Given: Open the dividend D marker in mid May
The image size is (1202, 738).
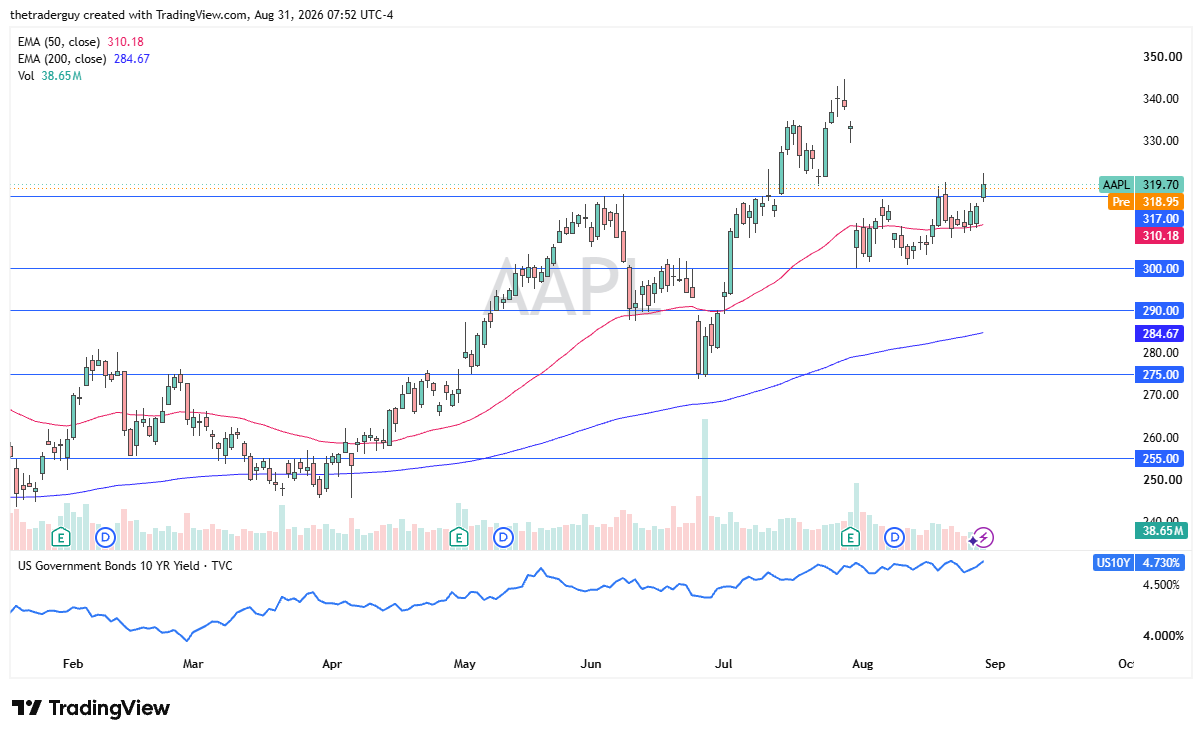Looking at the screenshot, I should pos(503,538).
